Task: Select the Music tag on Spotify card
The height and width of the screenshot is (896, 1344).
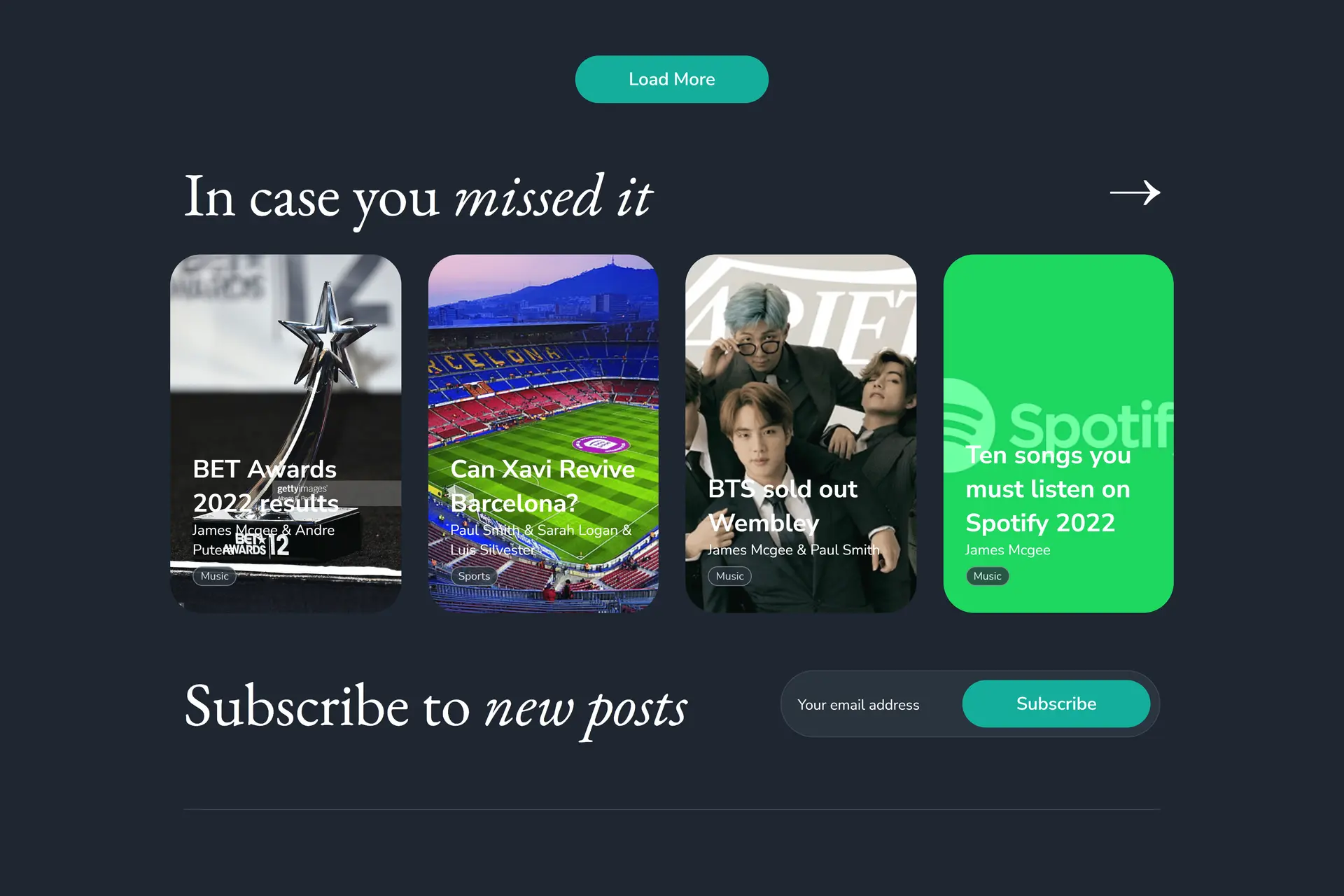Action: click(987, 576)
